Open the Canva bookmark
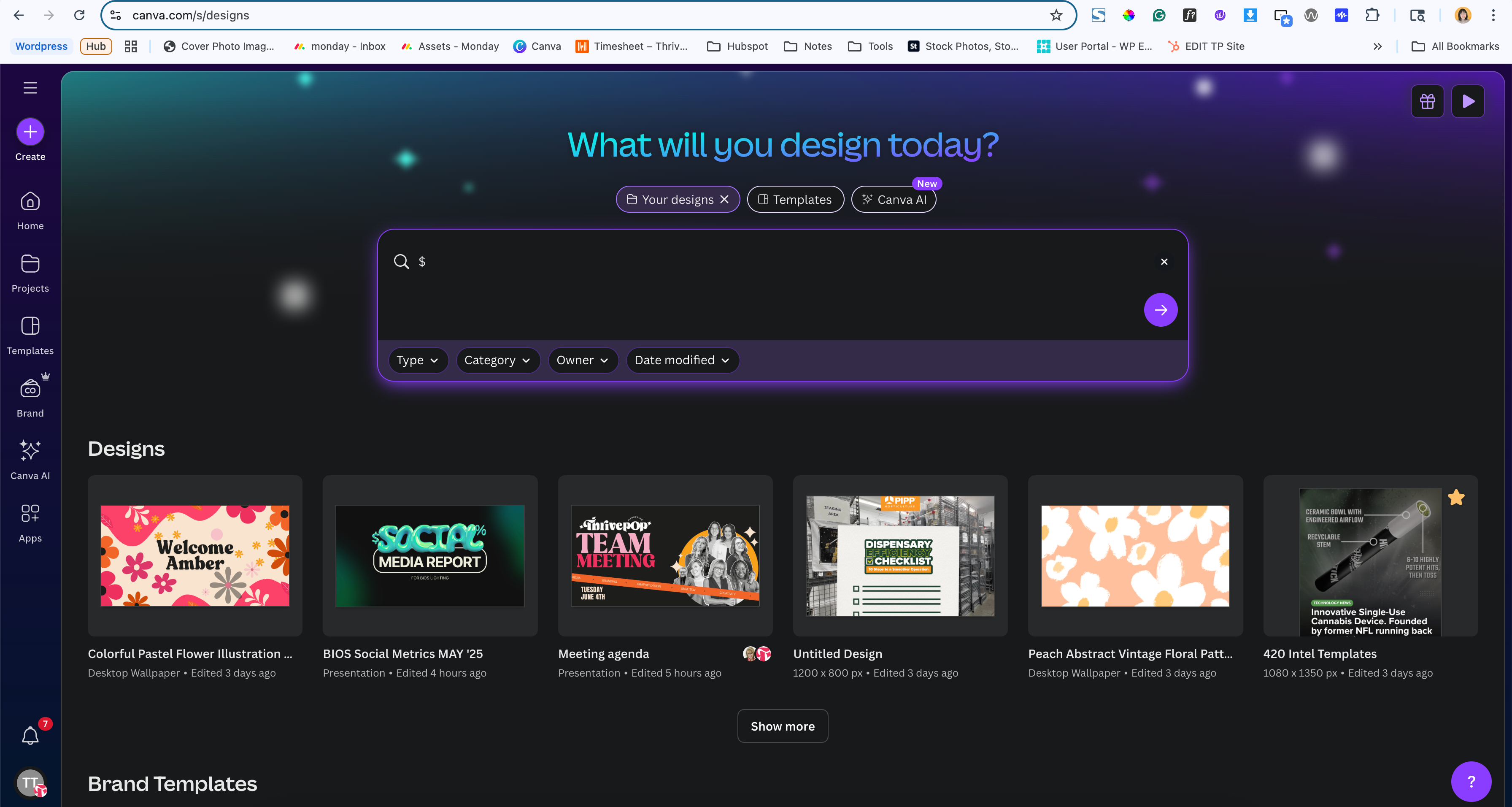Screen dimensions: 1512x807 coord(537,46)
